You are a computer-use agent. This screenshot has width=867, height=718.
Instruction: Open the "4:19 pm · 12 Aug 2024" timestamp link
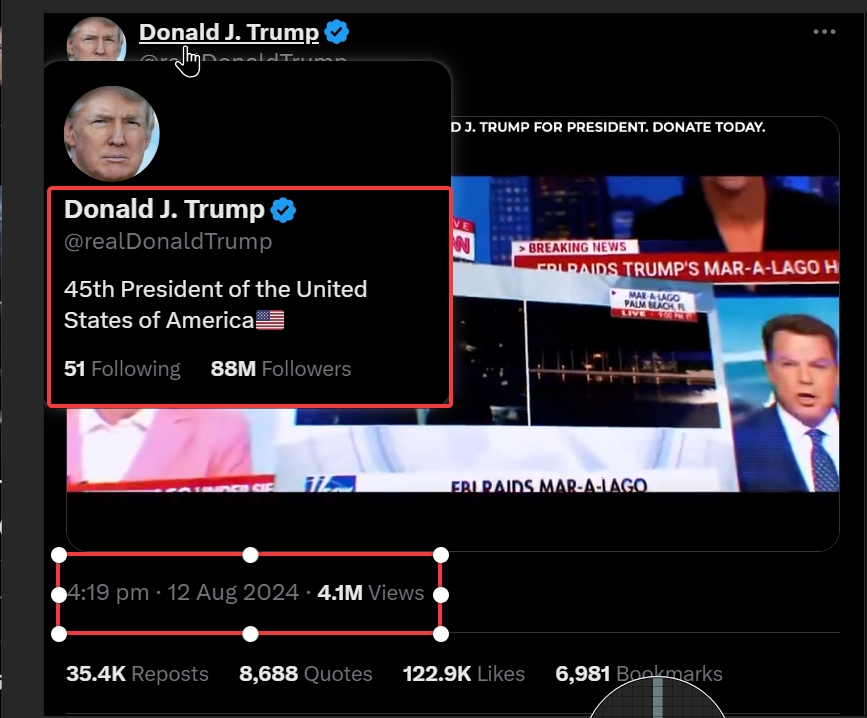coord(184,593)
